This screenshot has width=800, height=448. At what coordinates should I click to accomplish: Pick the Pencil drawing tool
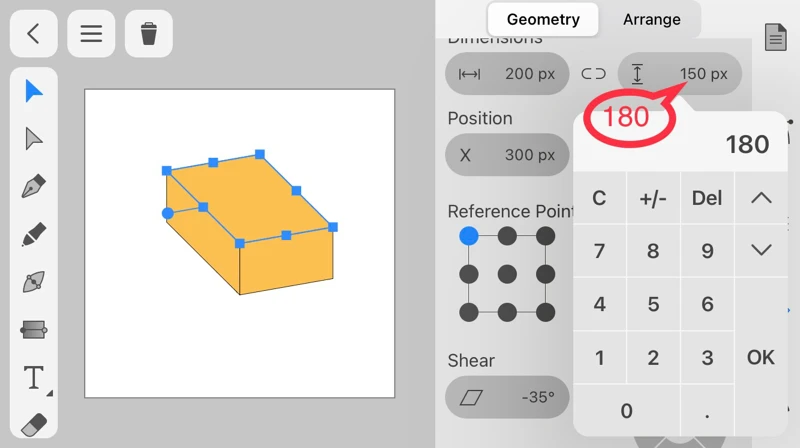point(34,235)
